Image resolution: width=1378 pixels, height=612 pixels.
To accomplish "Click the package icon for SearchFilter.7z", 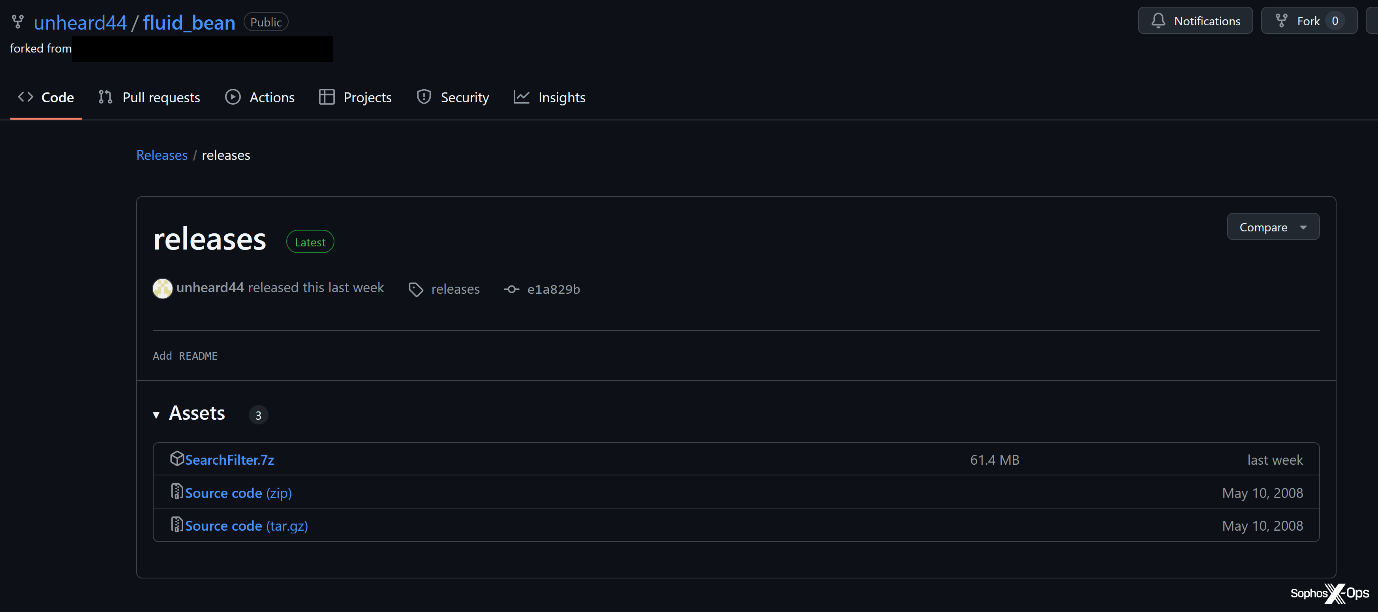I will click(x=177, y=459).
